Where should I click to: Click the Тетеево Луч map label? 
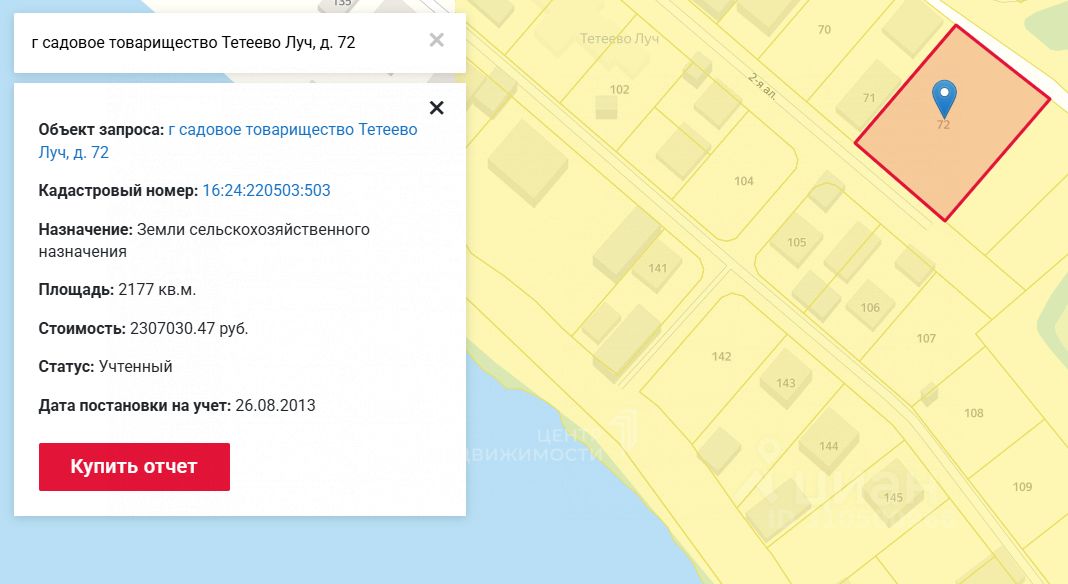(x=619, y=39)
